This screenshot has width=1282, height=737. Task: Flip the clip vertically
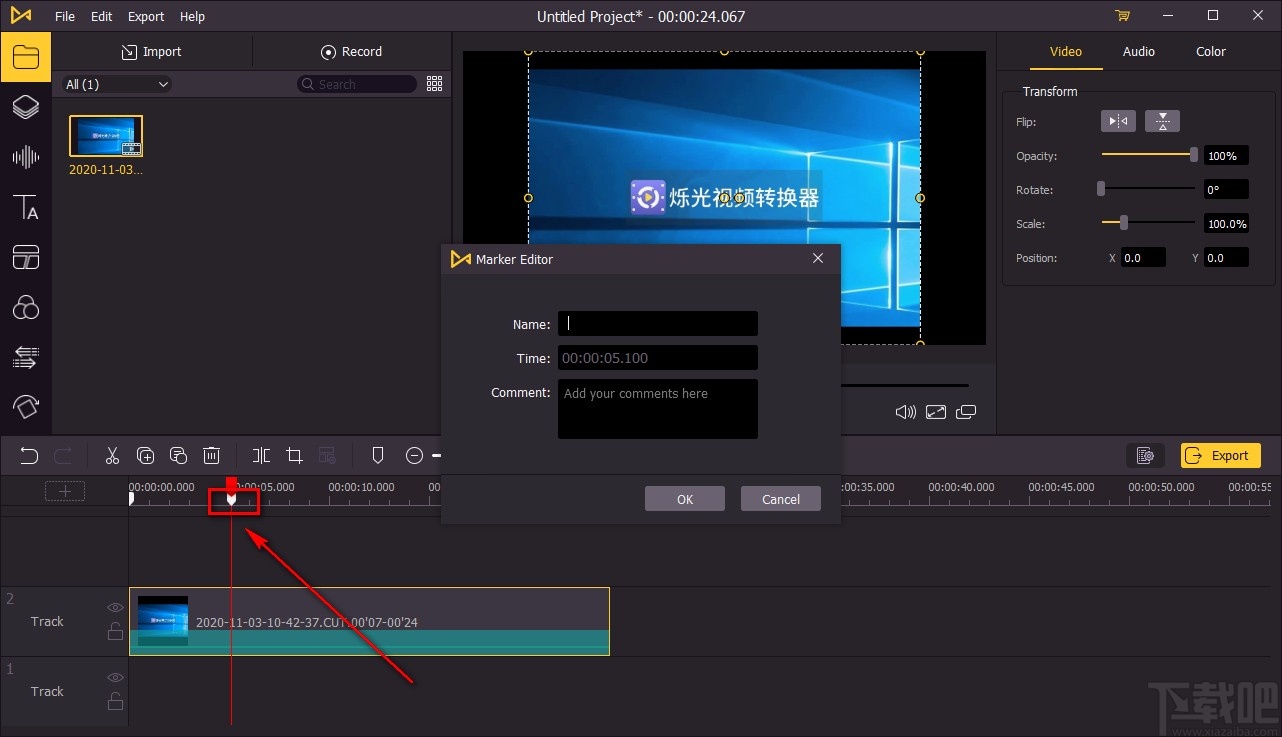tap(1162, 121)
